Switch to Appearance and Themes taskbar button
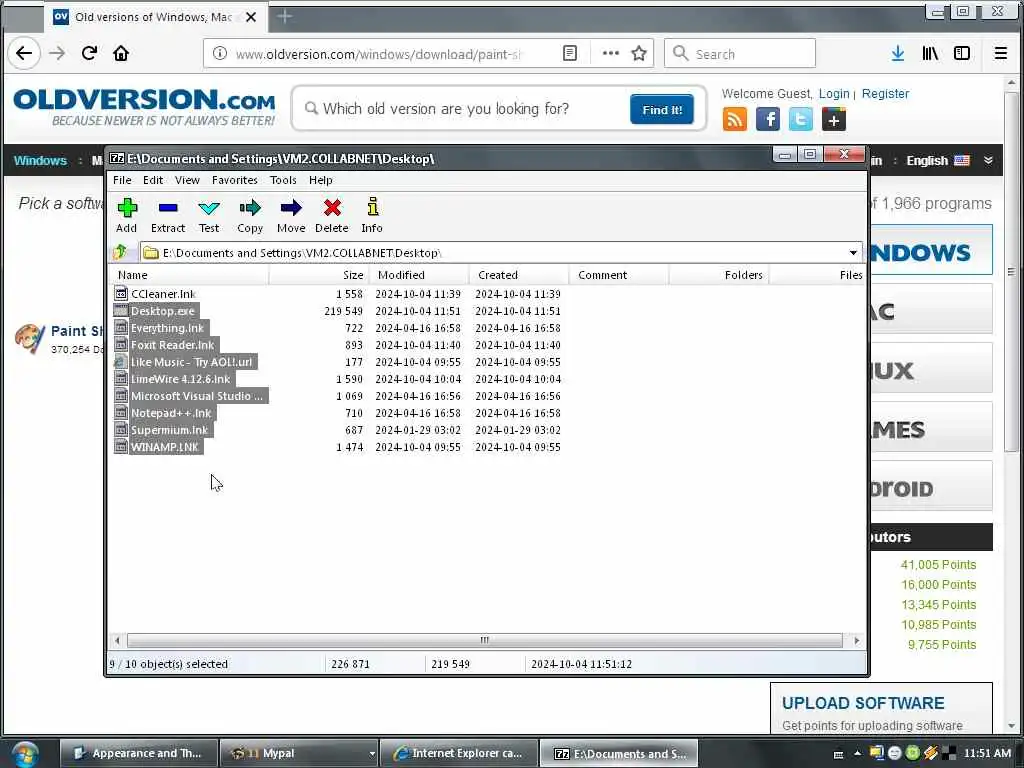Image resolution: width=1024 pixels, height=768 pixels. [x=138, y=753]
